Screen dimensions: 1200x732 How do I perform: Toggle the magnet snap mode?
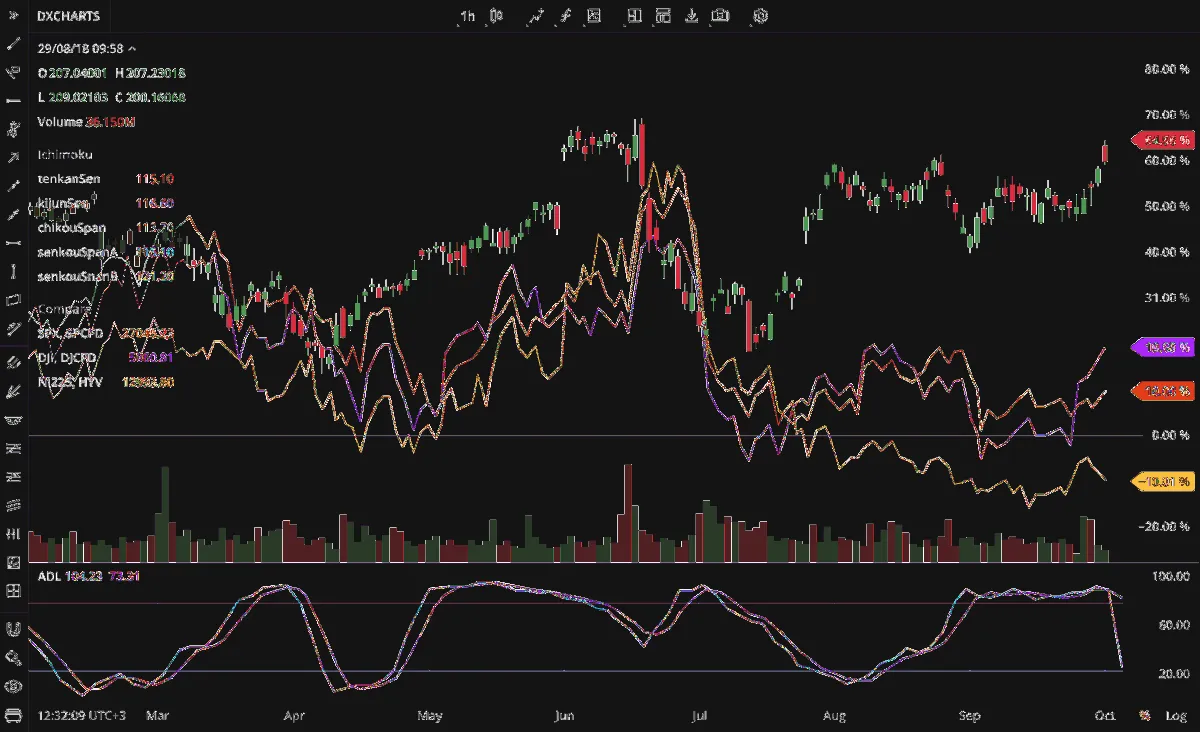13,629
